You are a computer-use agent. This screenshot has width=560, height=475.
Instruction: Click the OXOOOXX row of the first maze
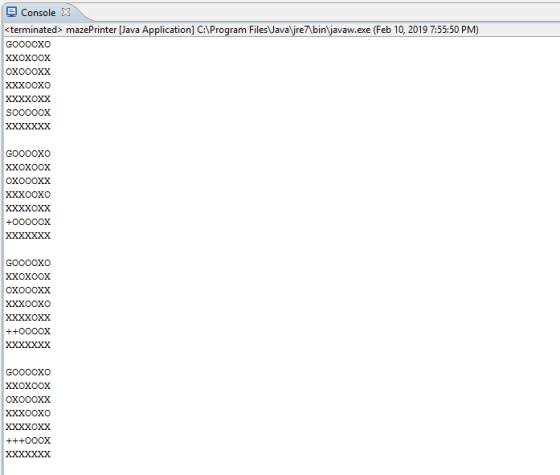[28, 72]
